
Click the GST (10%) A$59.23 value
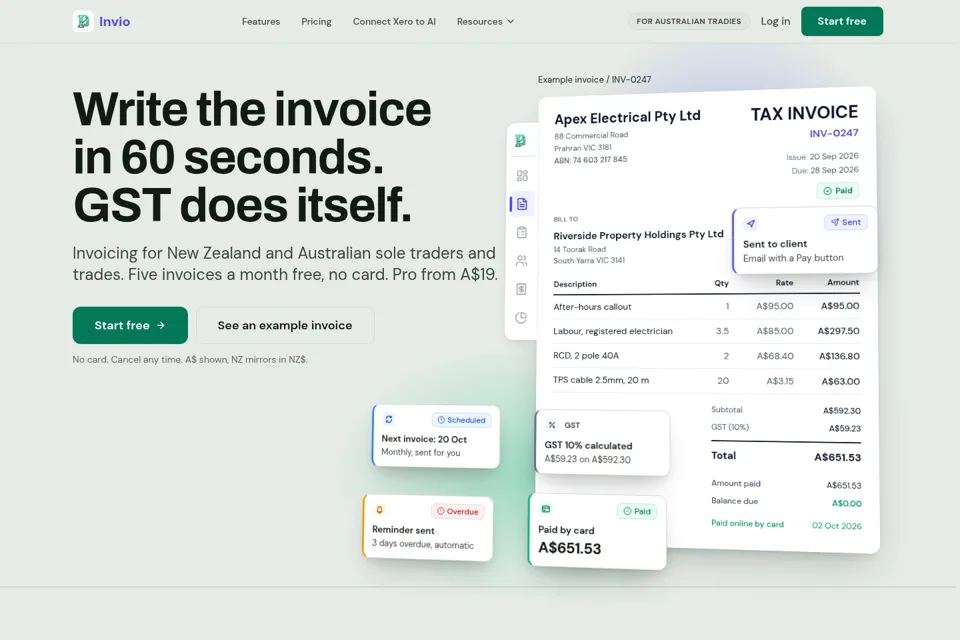[x=844, y=429]
